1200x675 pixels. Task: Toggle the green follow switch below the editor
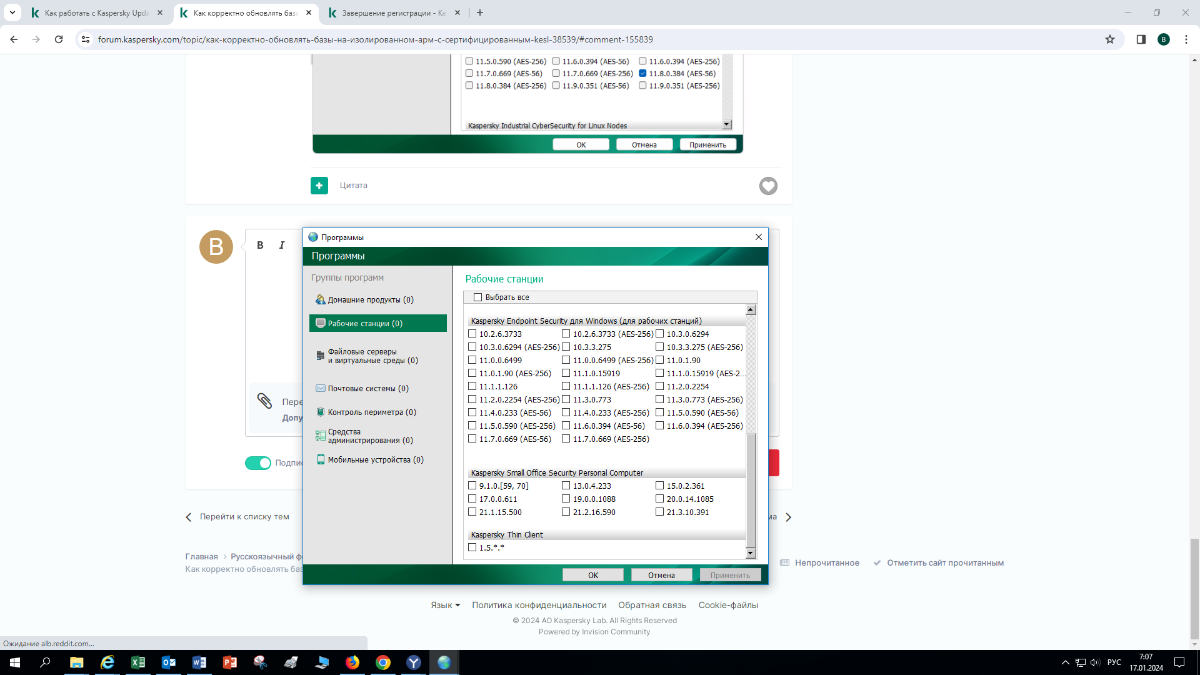(x=258, y=463)
